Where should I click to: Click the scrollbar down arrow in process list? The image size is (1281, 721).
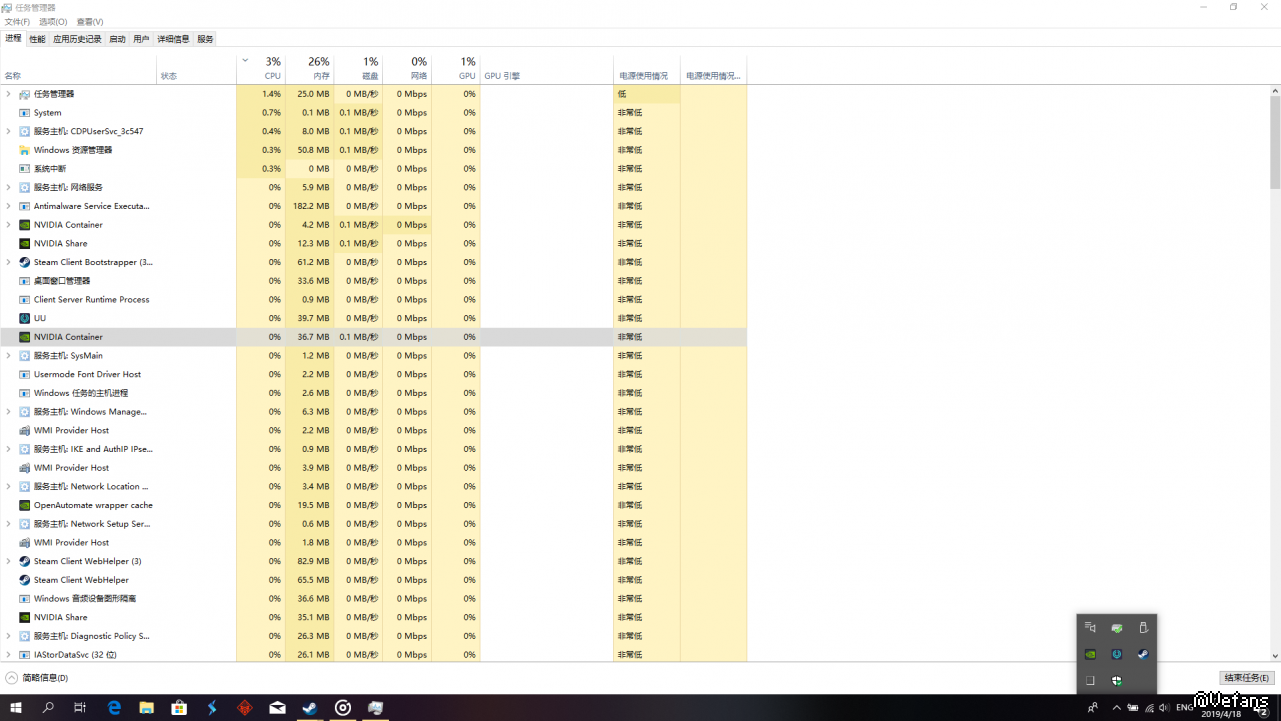[x=1275, y=656]
